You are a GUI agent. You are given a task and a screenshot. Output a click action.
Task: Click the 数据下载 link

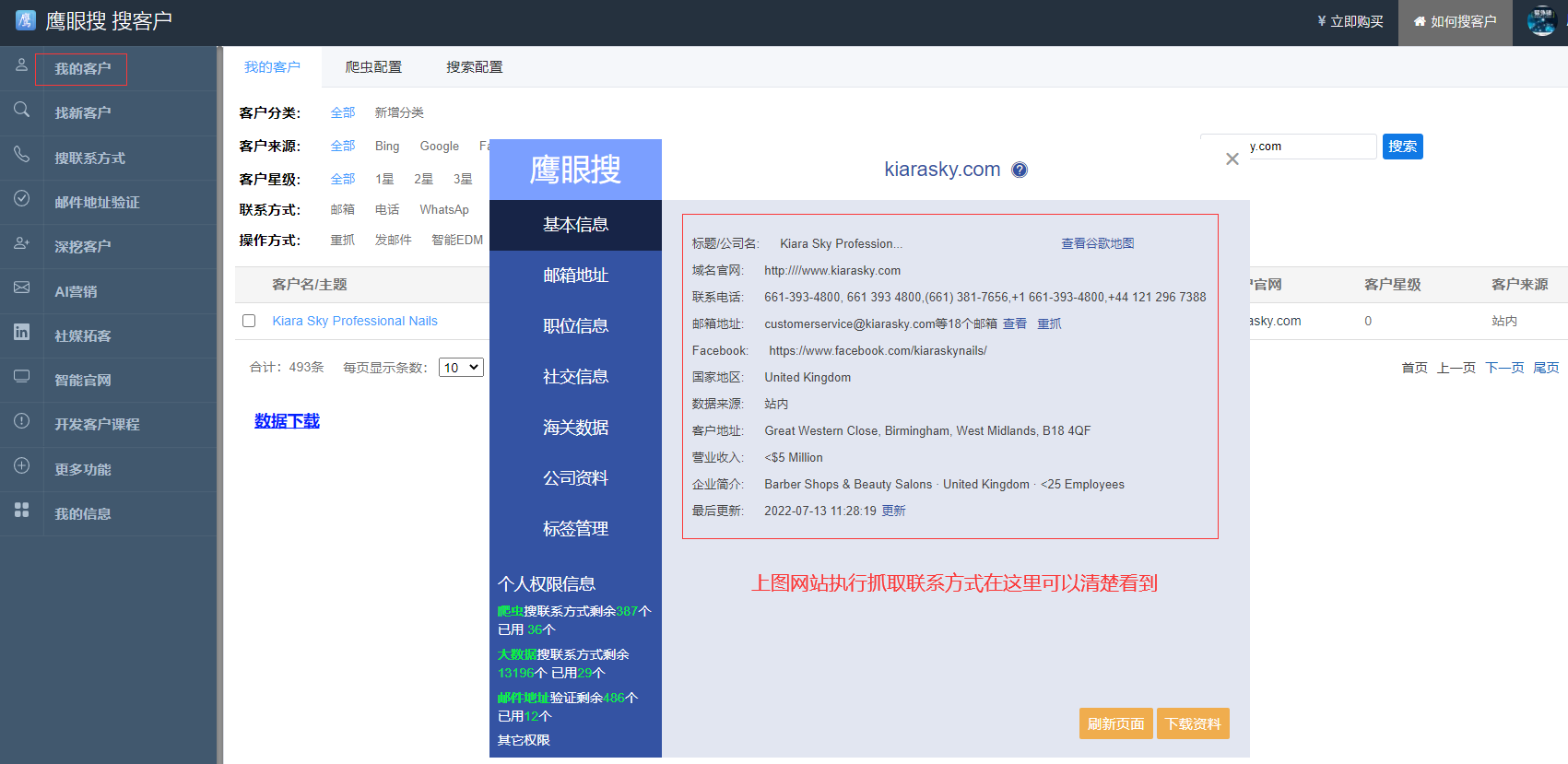click(287, 421)
